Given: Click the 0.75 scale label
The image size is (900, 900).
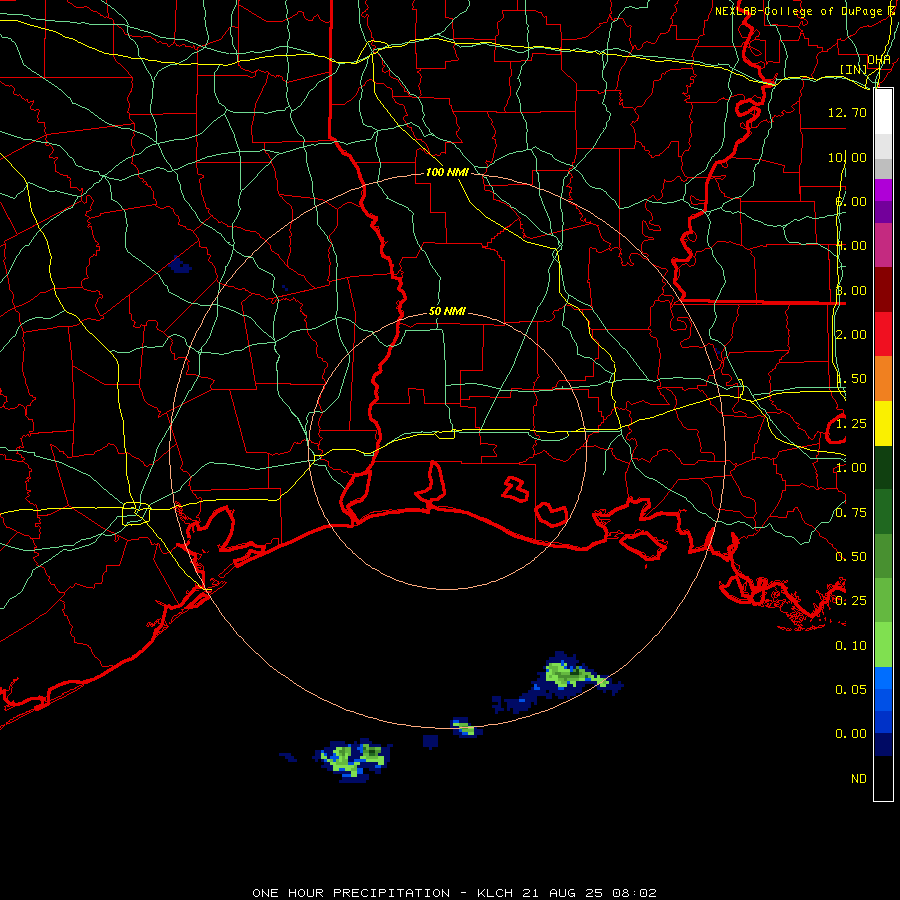Looking at the screenshot, I should click(x=851, y=513).
